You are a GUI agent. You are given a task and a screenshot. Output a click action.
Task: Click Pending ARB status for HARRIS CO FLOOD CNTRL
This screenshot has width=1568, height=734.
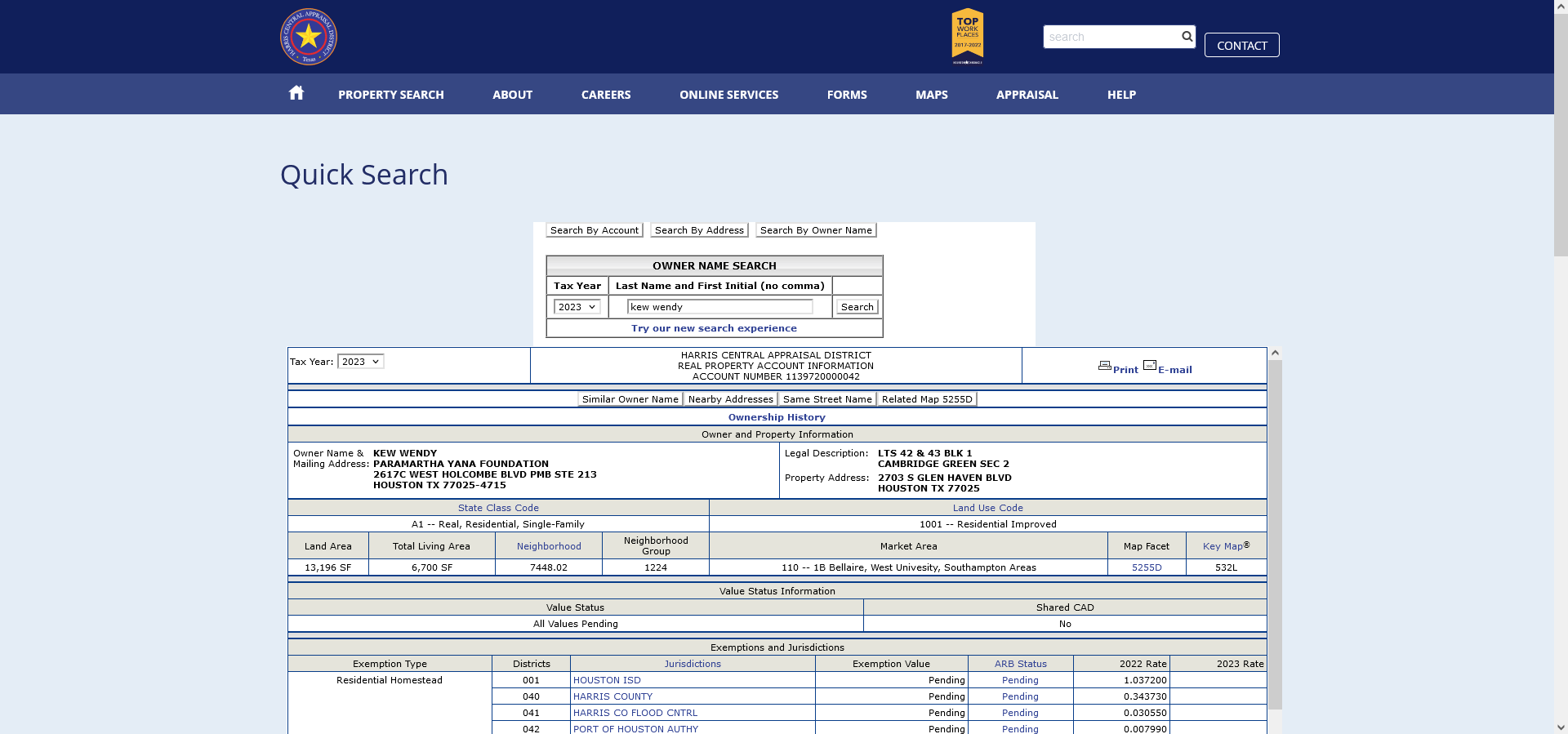[x=1020, y=713]
